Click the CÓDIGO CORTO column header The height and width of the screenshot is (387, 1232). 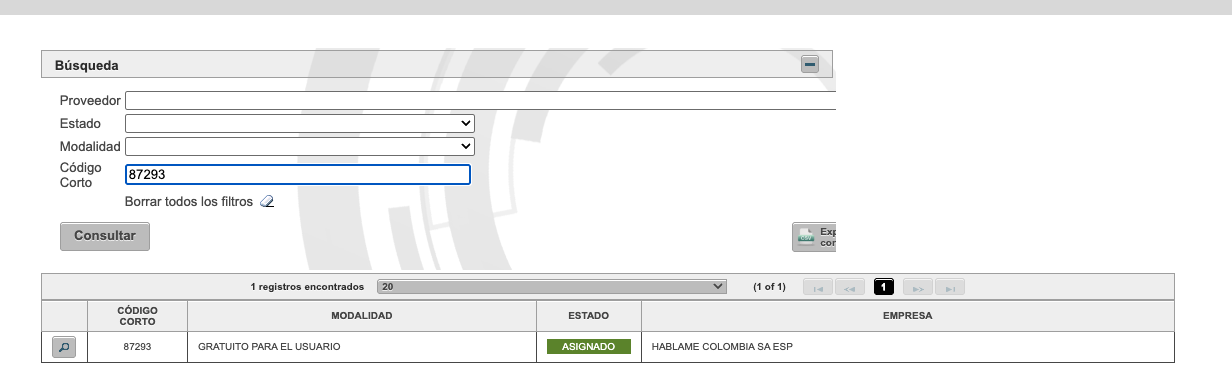point(137,316)
